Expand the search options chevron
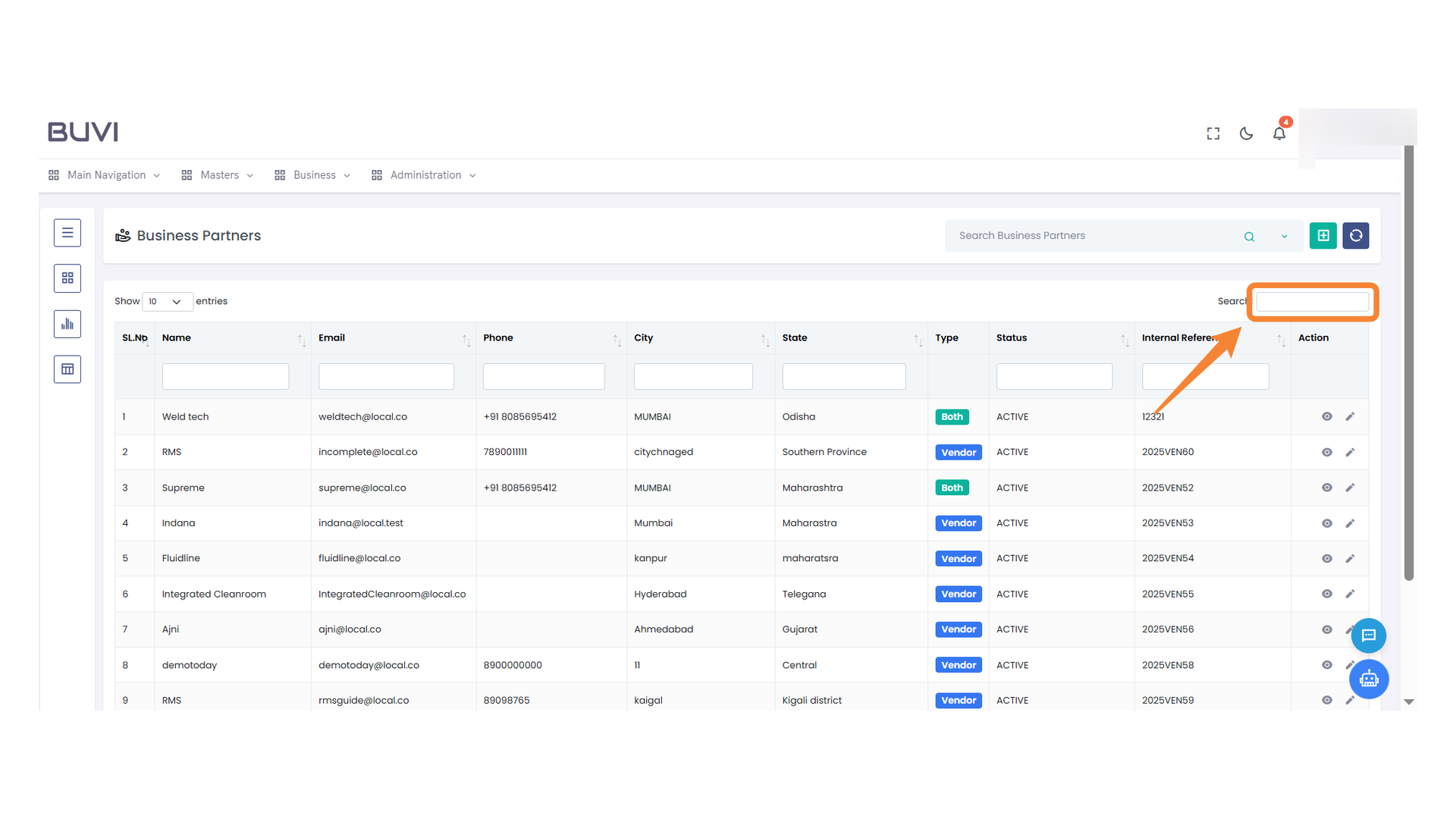This screenshot has height=819, width=1456. (1285, 237)
